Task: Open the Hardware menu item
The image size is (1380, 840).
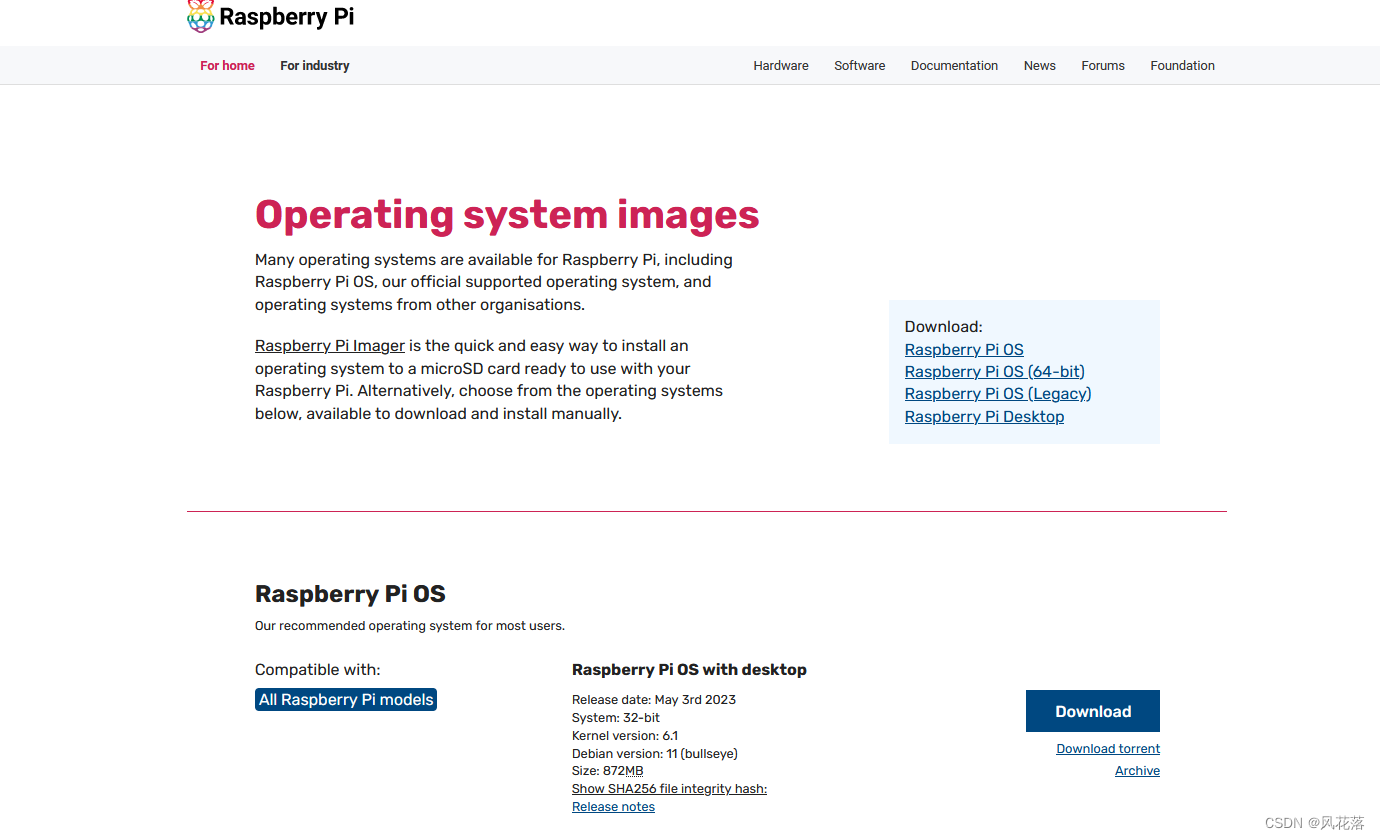Action: click(781, 66)
